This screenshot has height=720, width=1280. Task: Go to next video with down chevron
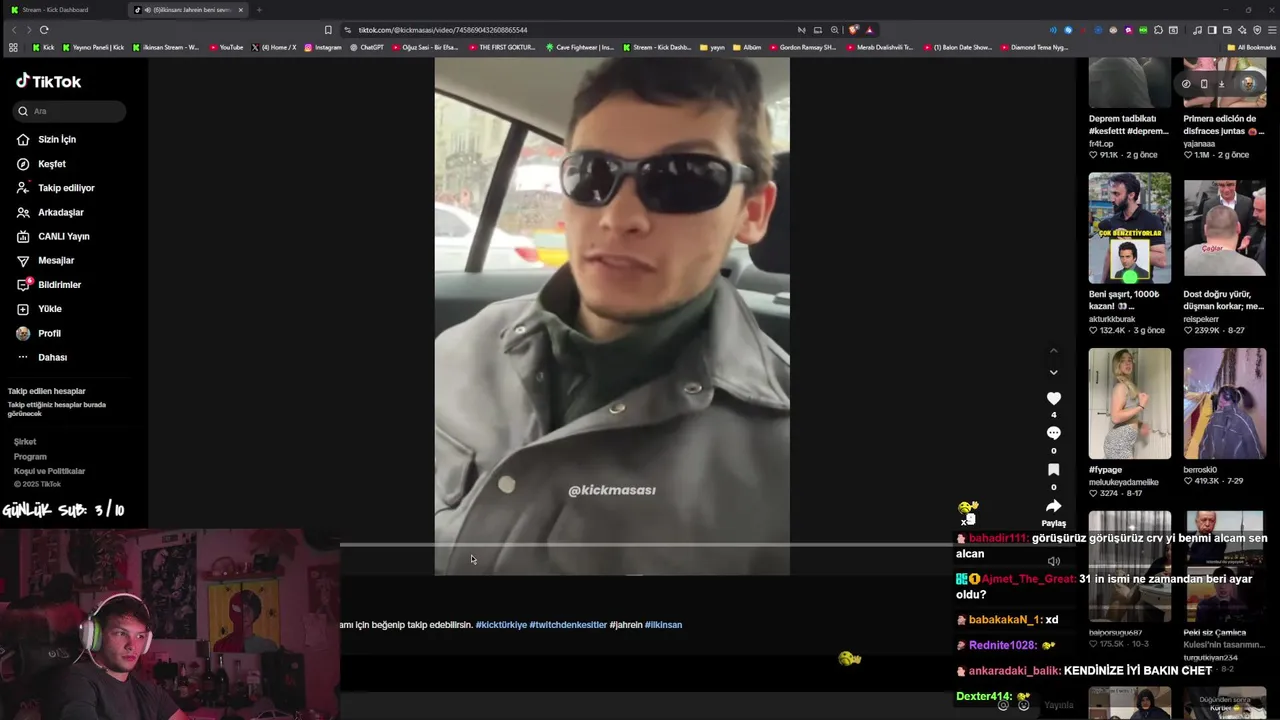point(1053,372)
